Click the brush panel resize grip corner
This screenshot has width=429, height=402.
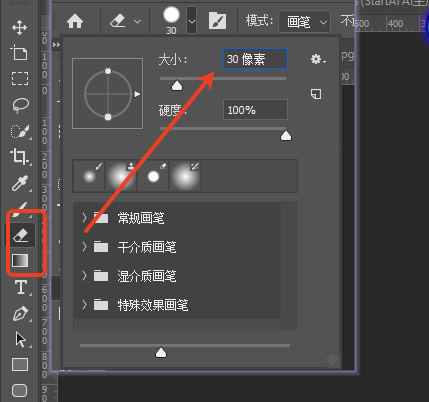pos(332,359)
